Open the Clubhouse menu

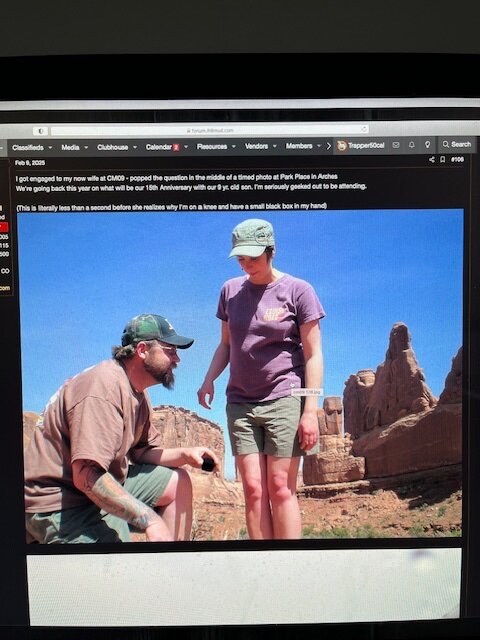point(113,147)
